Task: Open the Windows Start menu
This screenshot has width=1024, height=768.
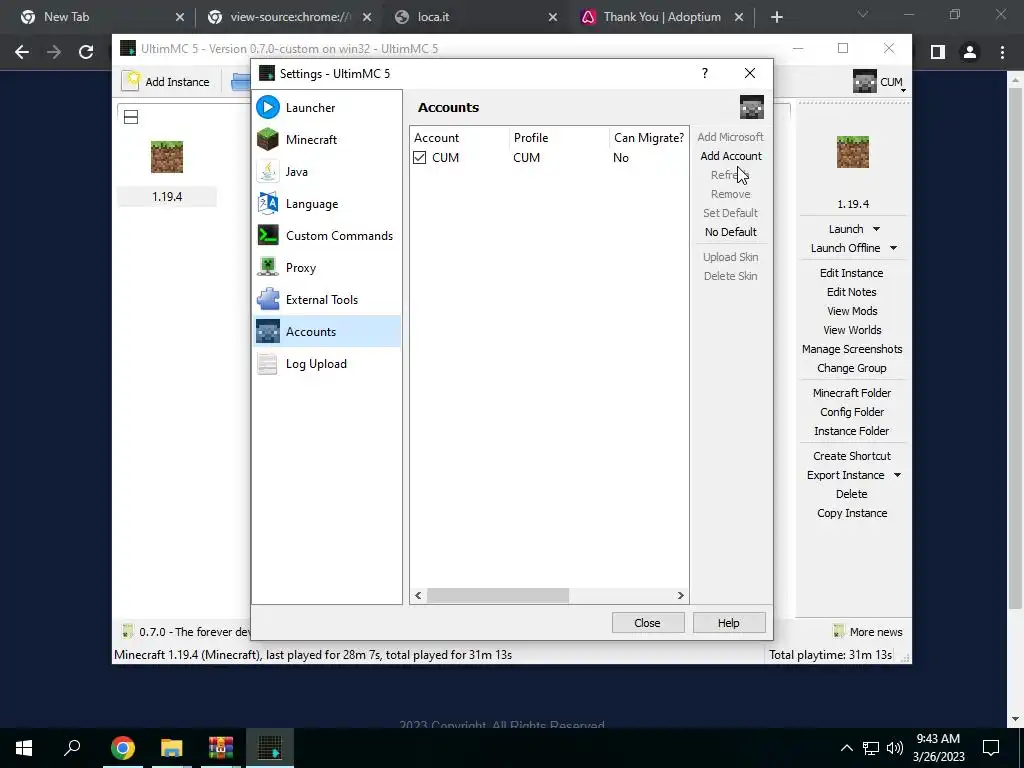Action: pos(24,748)
